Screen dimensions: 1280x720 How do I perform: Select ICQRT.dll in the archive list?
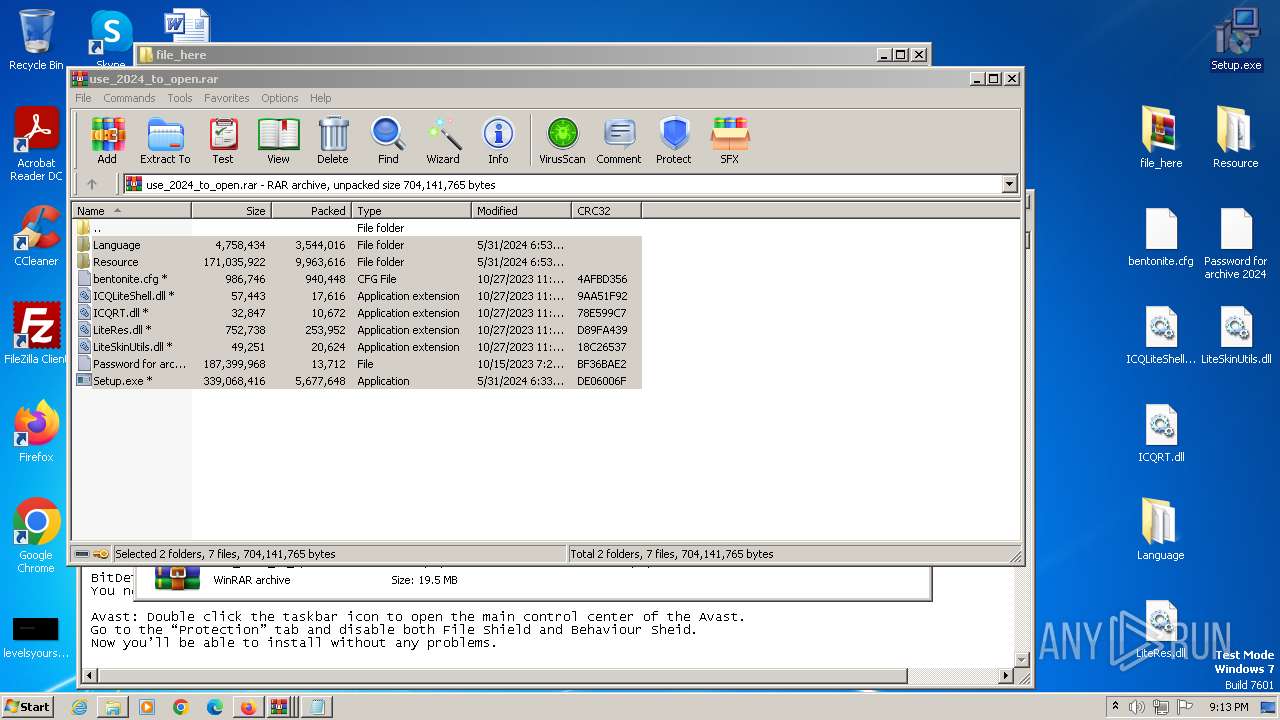[357, 313]
